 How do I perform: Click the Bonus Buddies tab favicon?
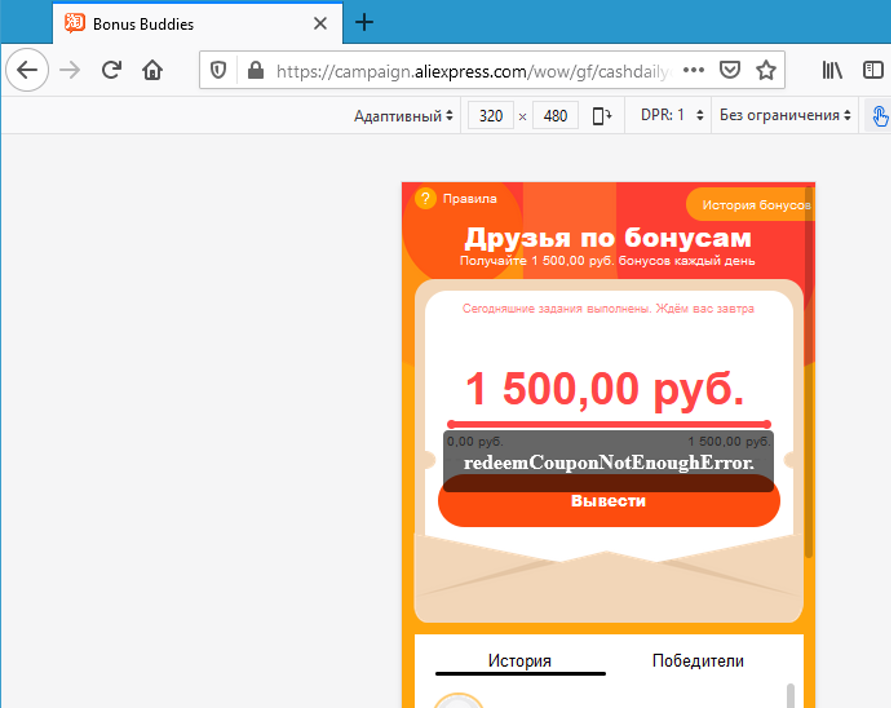[x=74, y=23]
